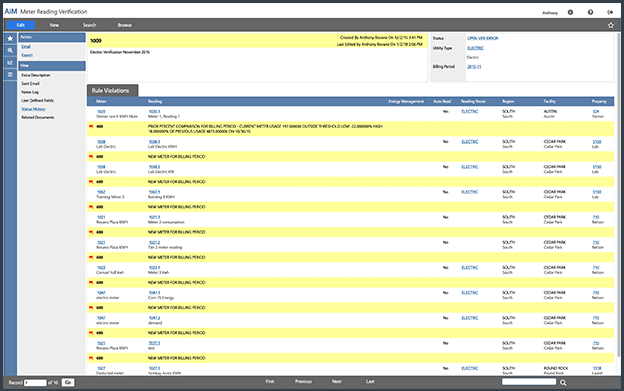The width and height of the screenshot is (624, 391).
Task: Click the Region column header
Action: click(508, 101)
